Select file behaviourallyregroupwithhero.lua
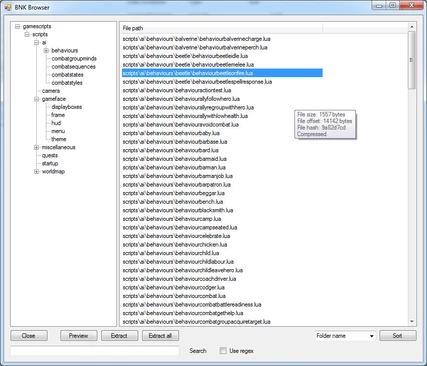This screenshot has height=366, width=427. [188, 107]
